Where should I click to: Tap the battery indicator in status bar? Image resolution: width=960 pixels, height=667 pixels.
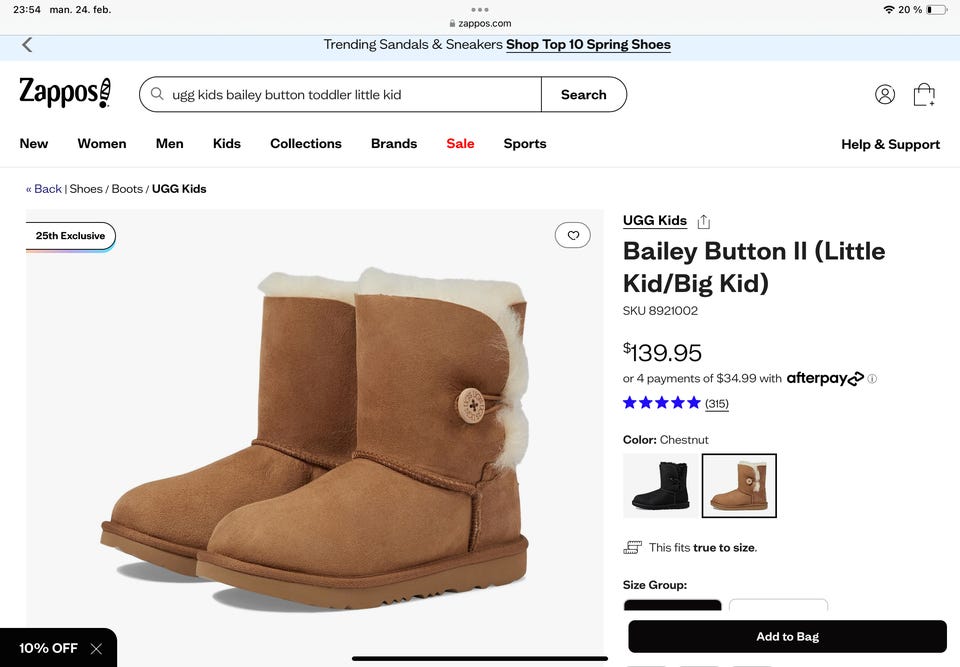[937, 10]
